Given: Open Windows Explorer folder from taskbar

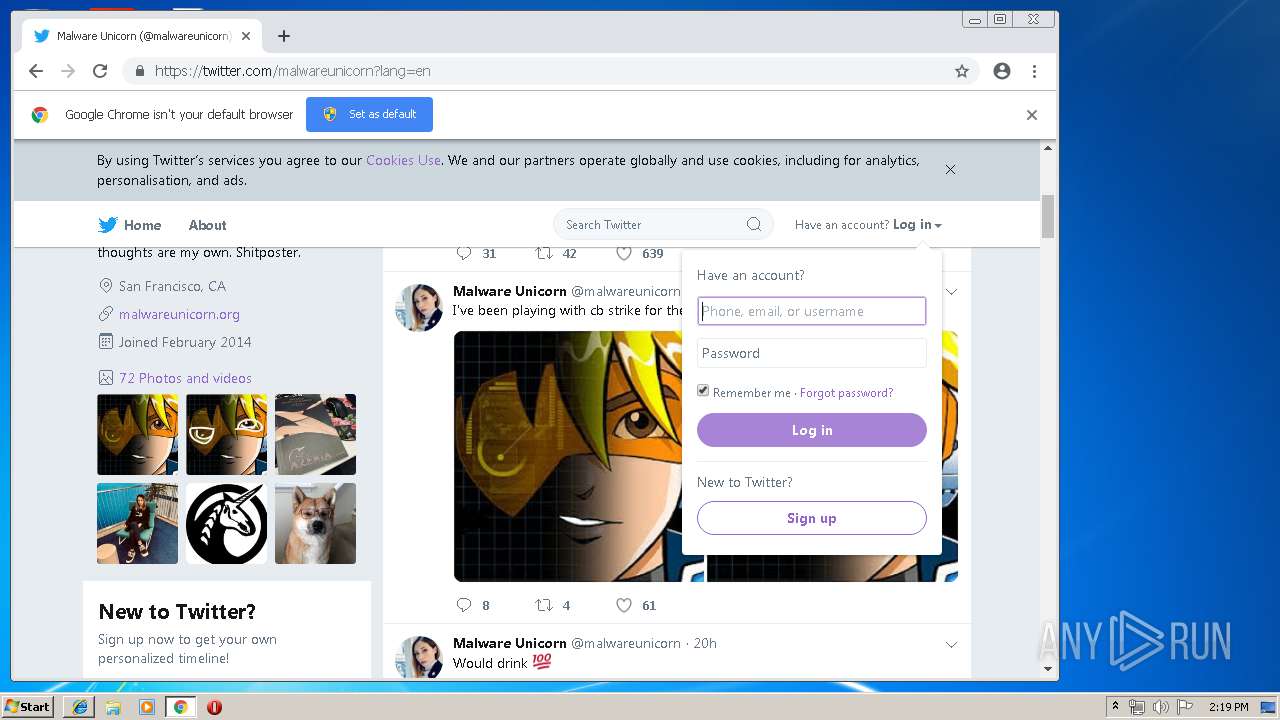Looking at the screenshot, I should click(x=113, y=707).
